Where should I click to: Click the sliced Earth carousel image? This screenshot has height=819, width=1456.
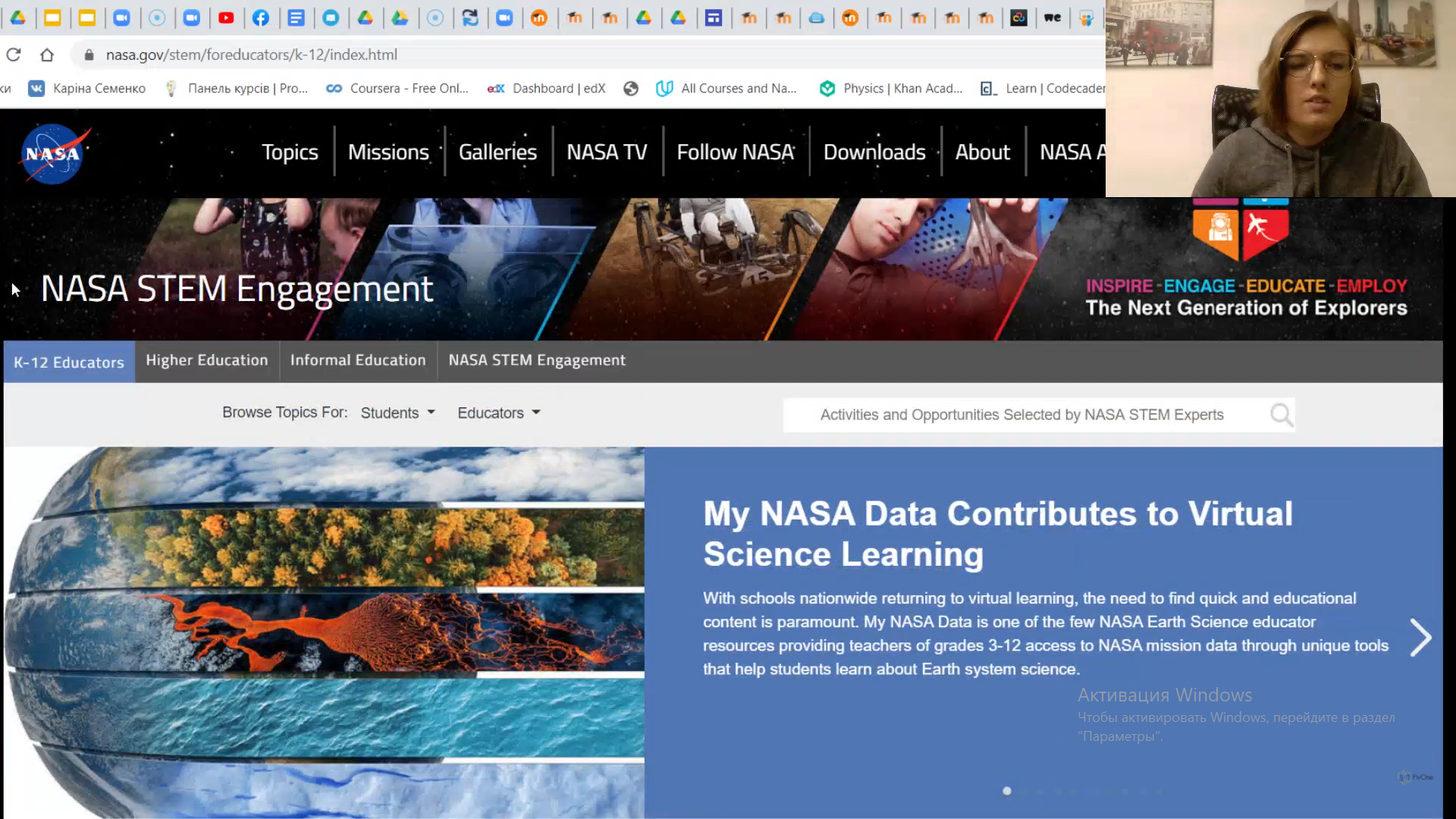point(325,632)
